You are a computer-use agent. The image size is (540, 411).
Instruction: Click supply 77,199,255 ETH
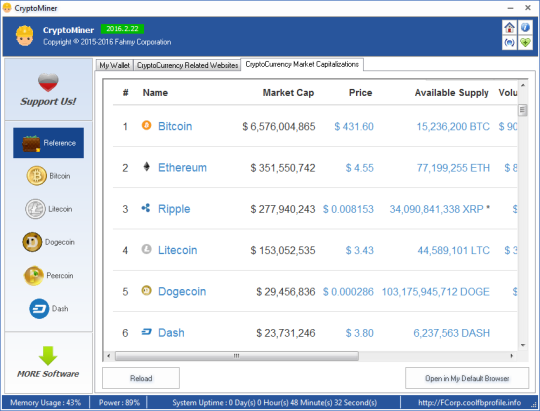coord(453,168)
